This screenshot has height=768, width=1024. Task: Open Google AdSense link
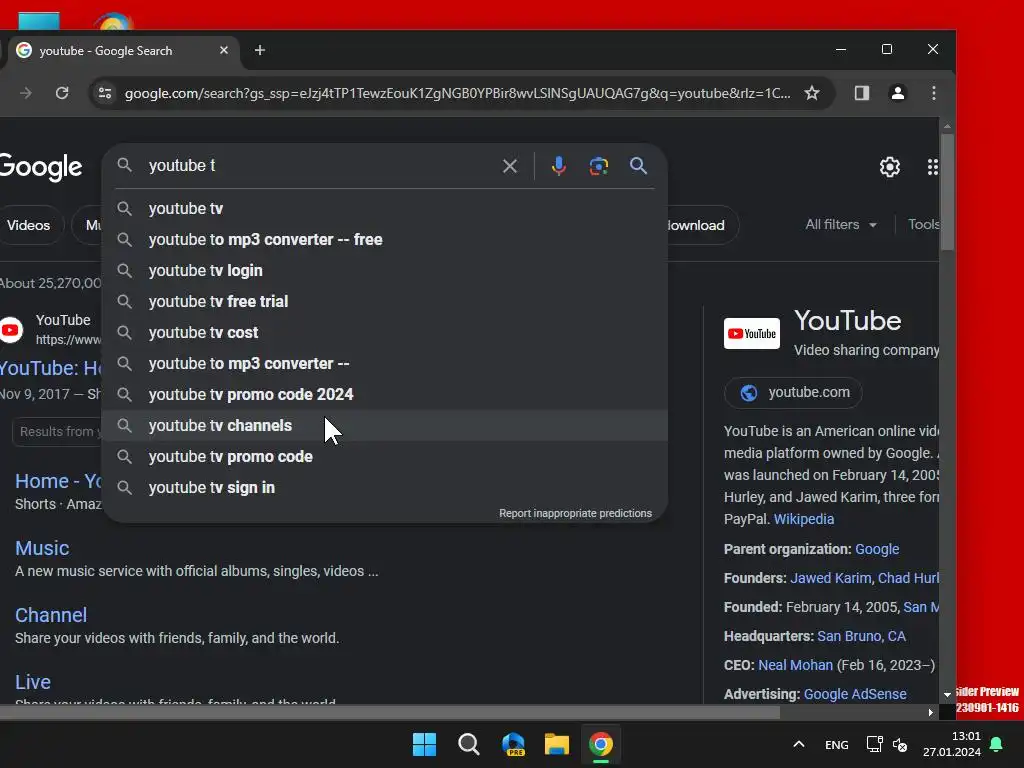click(855, 694)
